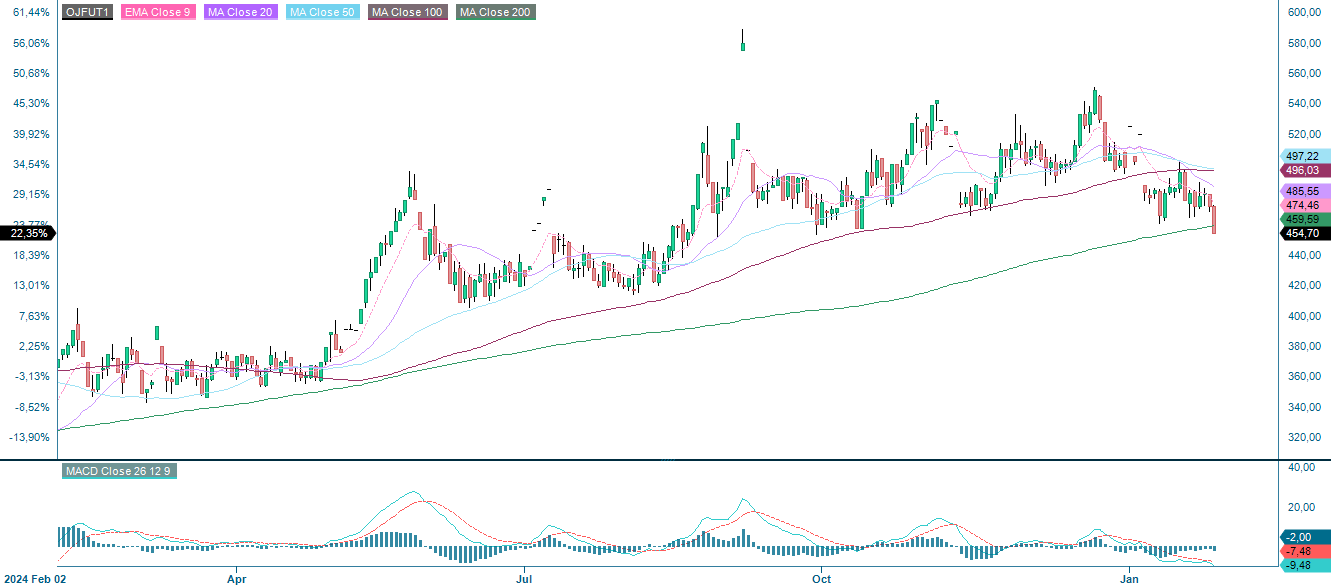1331x587 pixels.
Task: Click the 40,00 MACD axis label
Action: (1302, 467)
